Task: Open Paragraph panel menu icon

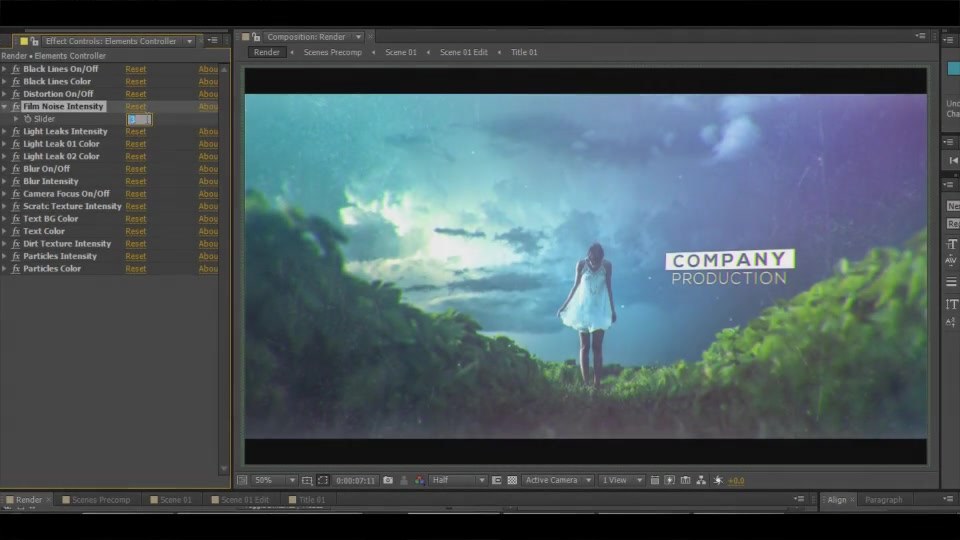Action: [x=948, y=499]
